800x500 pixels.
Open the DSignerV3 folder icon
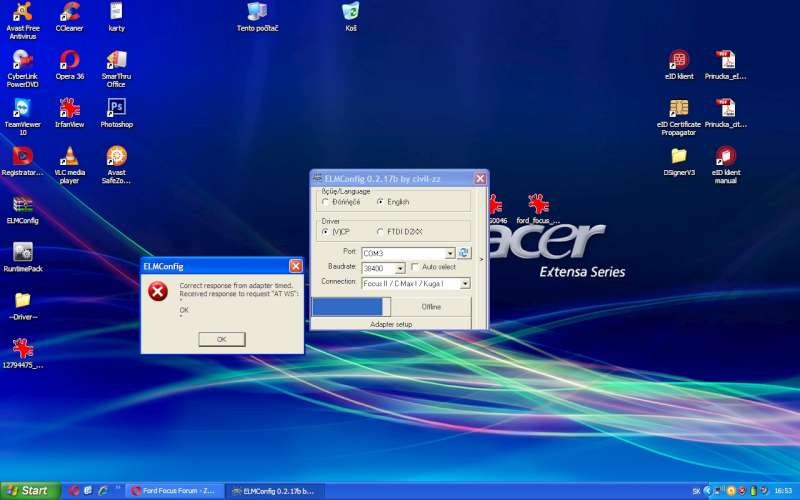click(x=679, y=156)
